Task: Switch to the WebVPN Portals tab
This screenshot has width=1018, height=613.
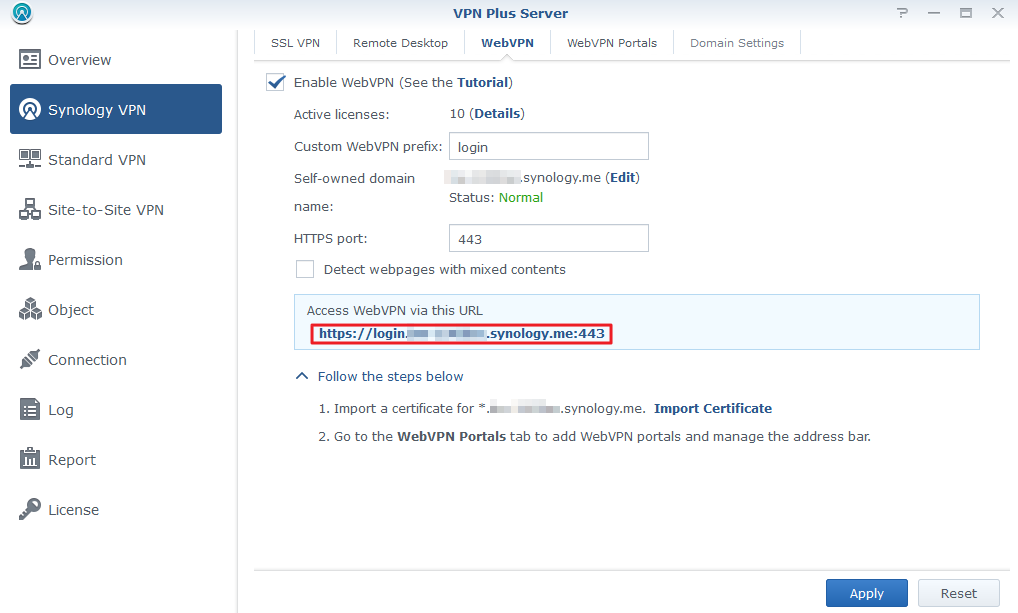Action: coord(611,43)
